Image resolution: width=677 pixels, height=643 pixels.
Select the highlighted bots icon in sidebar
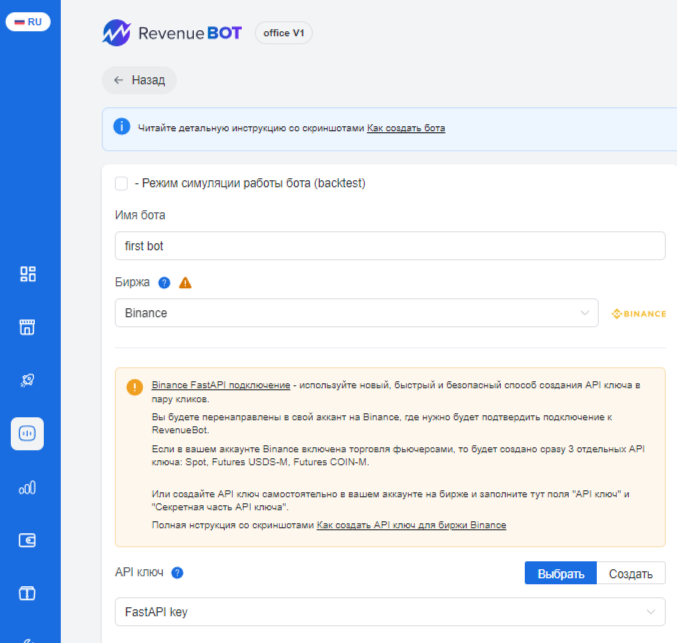pos(28,434)
